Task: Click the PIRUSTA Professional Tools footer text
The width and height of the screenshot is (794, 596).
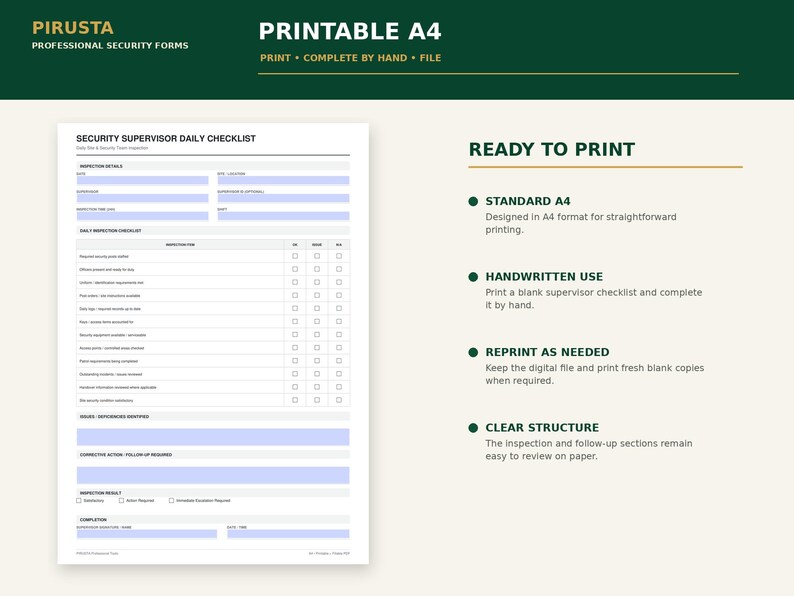Action: 97,553
